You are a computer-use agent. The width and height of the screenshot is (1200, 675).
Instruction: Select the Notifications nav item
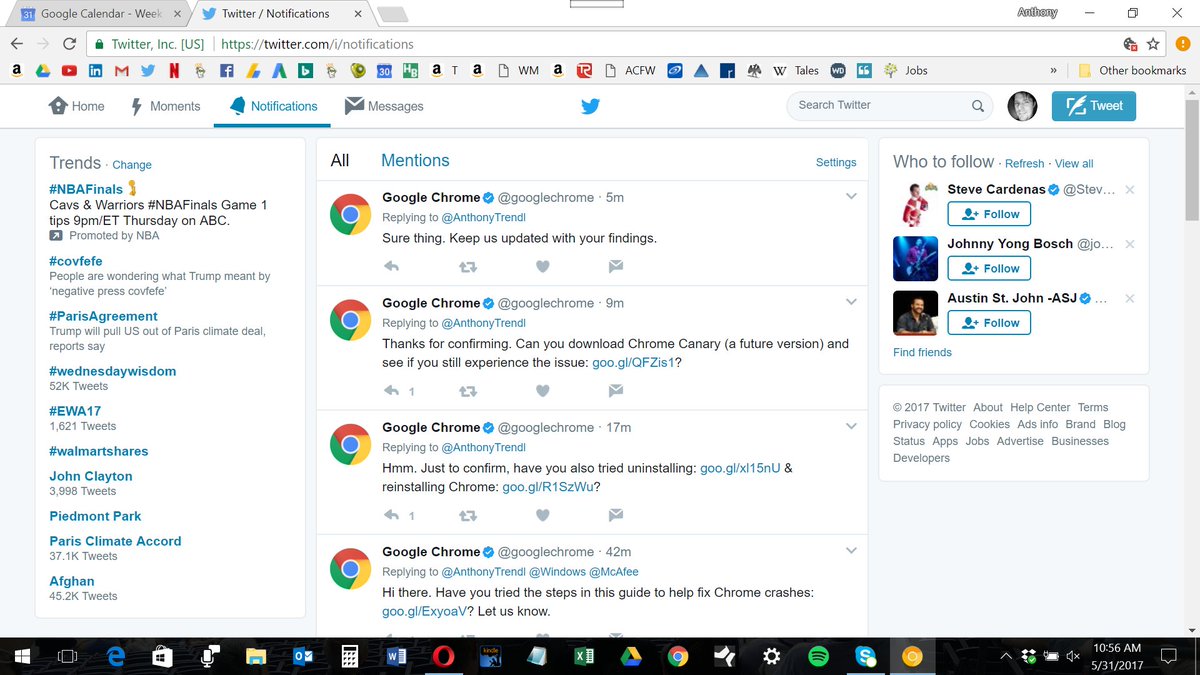tap(273, 106)
